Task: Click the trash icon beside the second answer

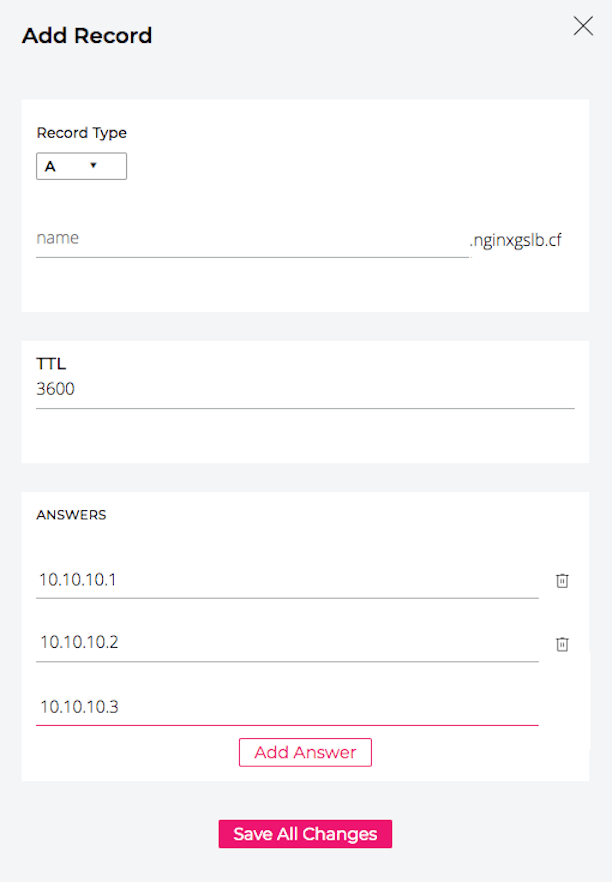Action: pyautogui.click(x=562, y=644)
